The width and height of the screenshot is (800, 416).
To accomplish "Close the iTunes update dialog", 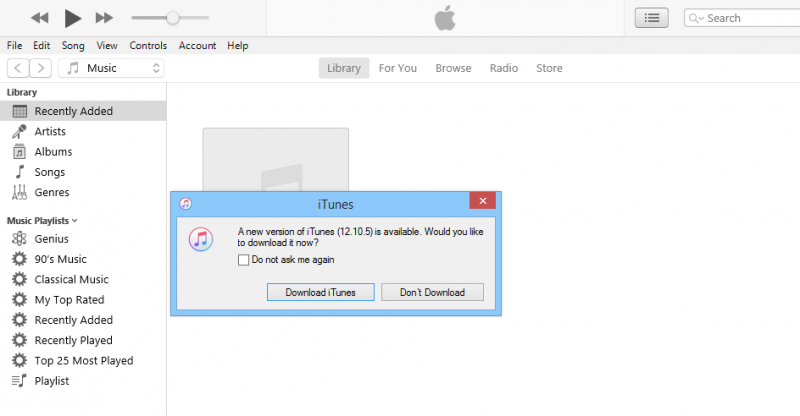I will [x=483, y=201].
